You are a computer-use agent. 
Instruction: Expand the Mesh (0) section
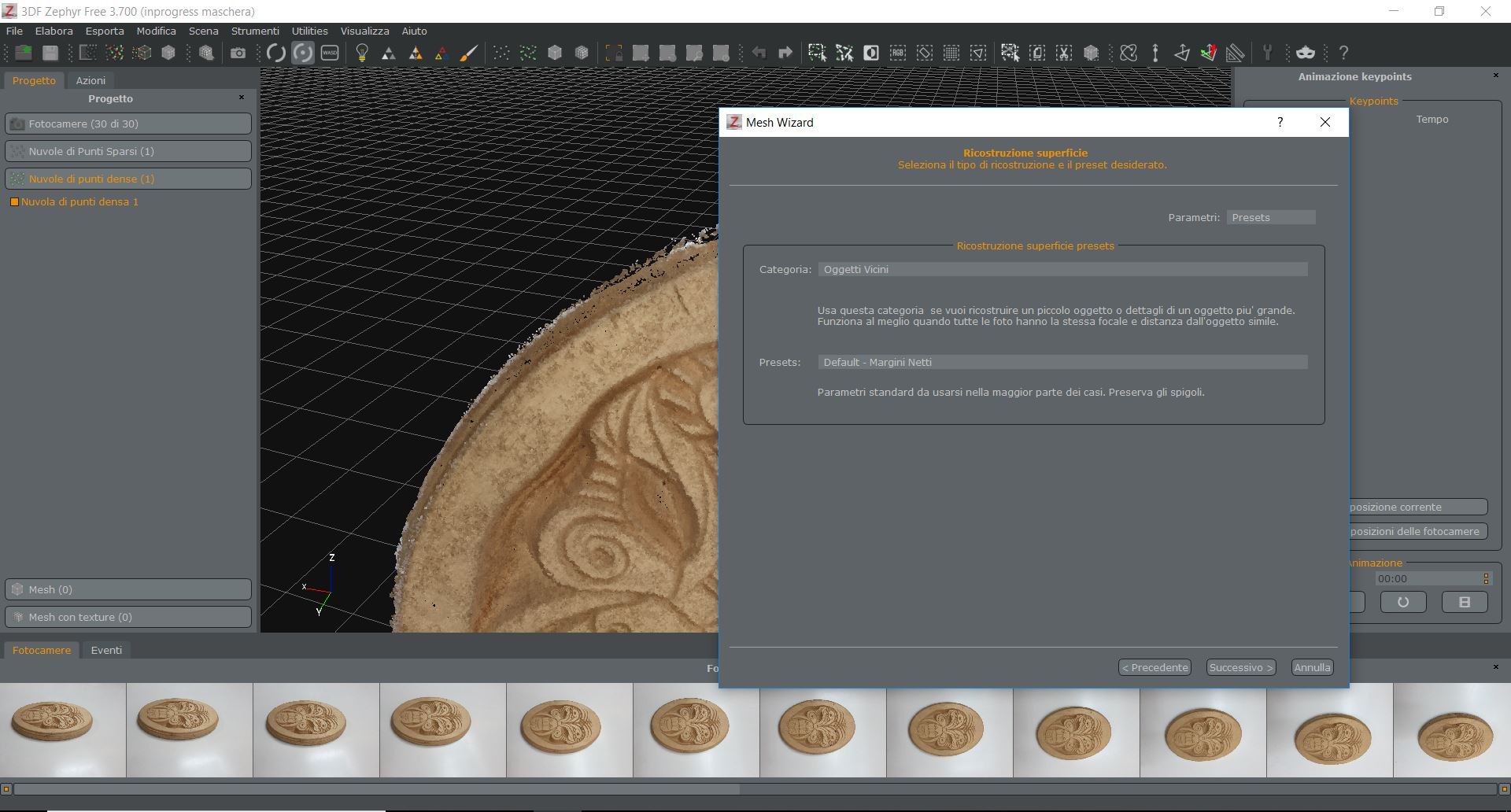(128, 589)
